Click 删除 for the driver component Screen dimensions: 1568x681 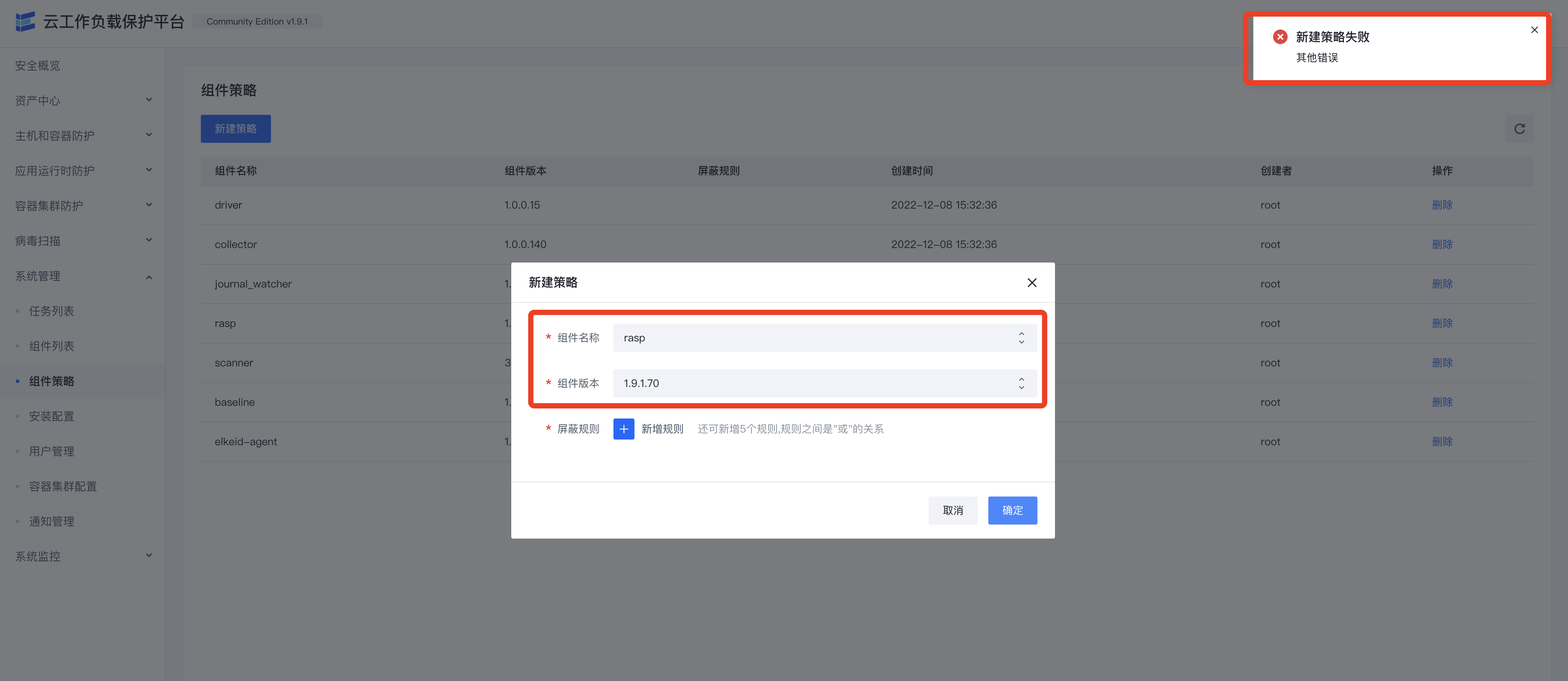tap(1442, 205)
